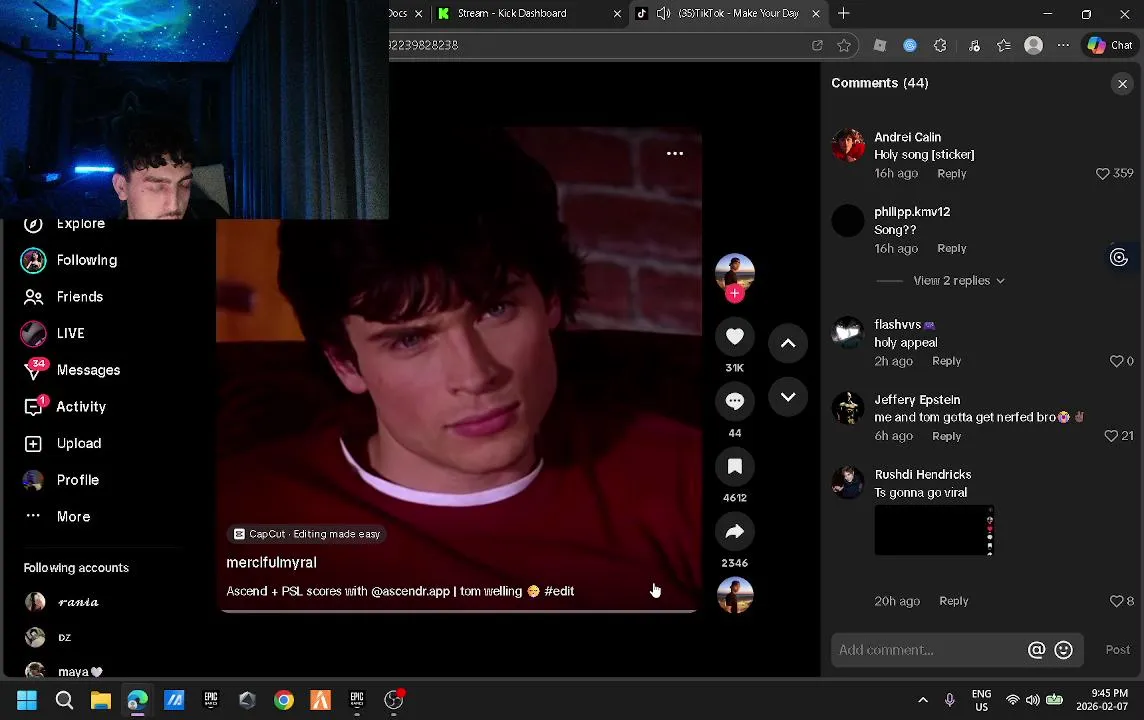Screen dimensions: 1144x720
Task: Like Rushdi Hendricks's comment
Action: pyautogui.click(x=1116, y=601)
